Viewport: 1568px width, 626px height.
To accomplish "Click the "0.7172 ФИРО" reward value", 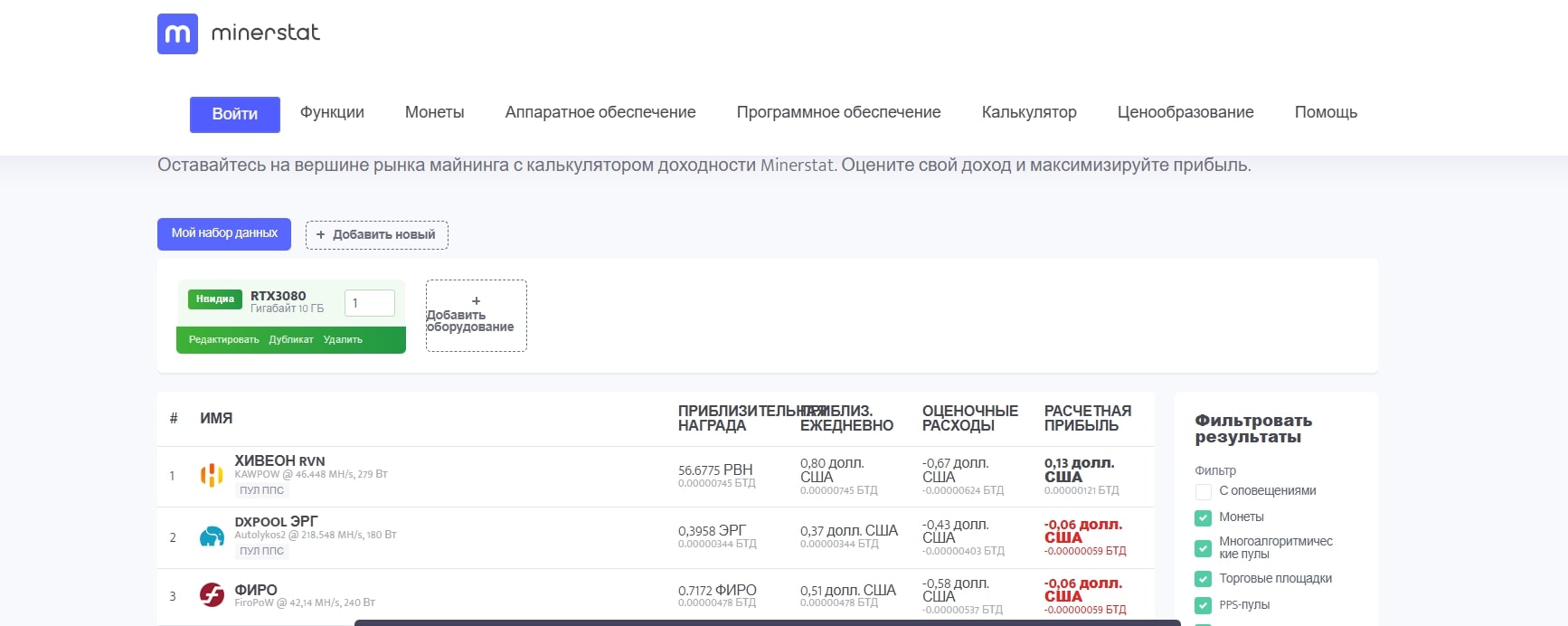I will click(717, 590).
